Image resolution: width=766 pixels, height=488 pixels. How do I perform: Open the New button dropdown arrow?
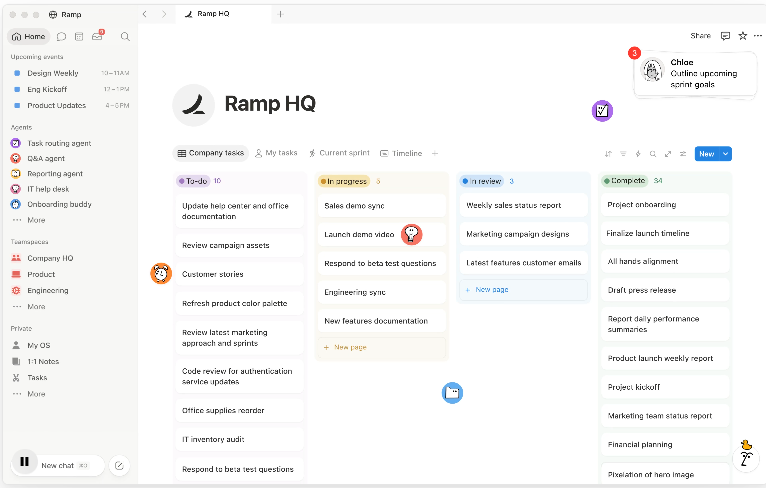pos(726,154)
